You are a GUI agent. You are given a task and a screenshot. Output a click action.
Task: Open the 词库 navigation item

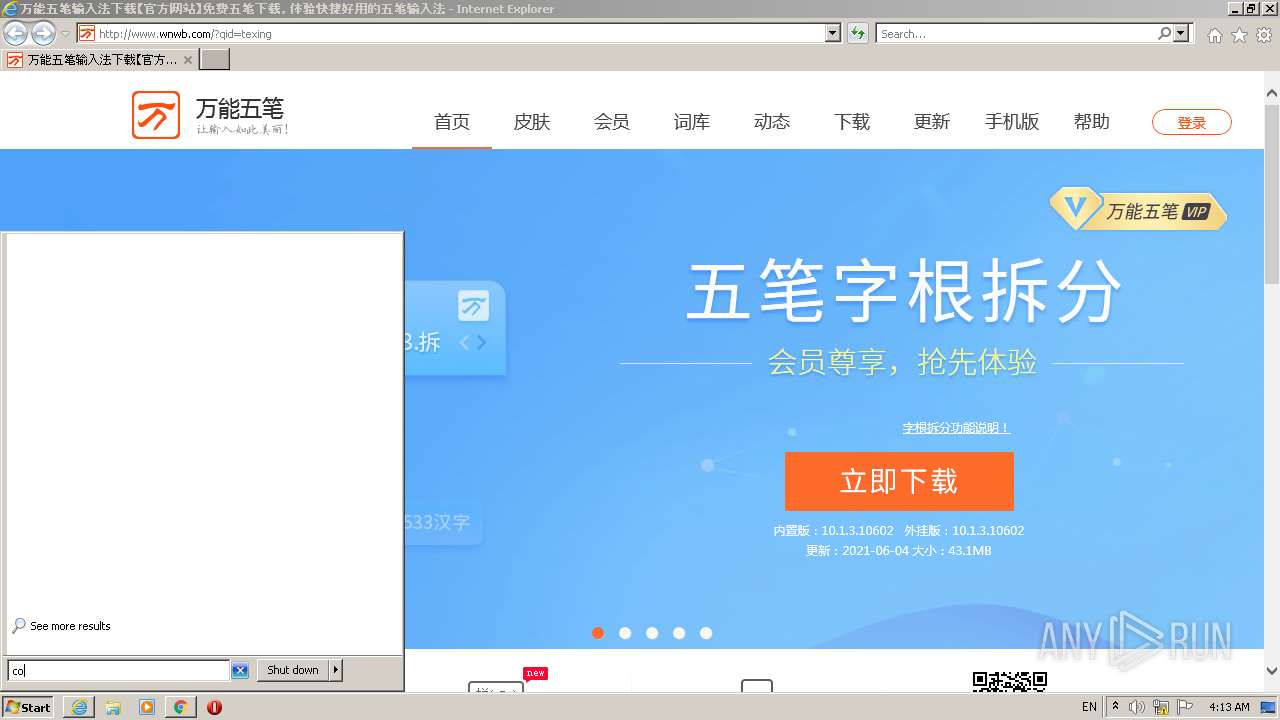coord(692,121)
